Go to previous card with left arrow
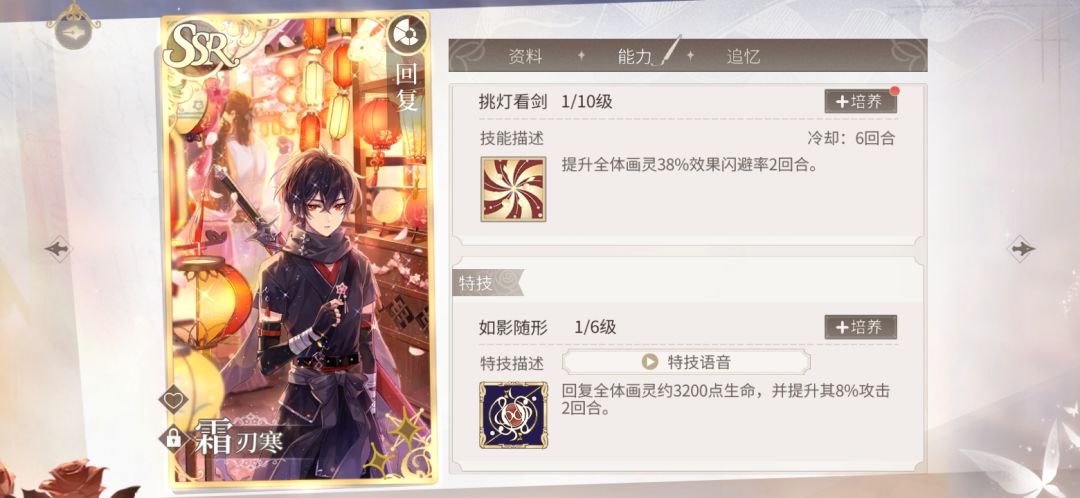The image size is (1080, 498). [x=59, y=249]
